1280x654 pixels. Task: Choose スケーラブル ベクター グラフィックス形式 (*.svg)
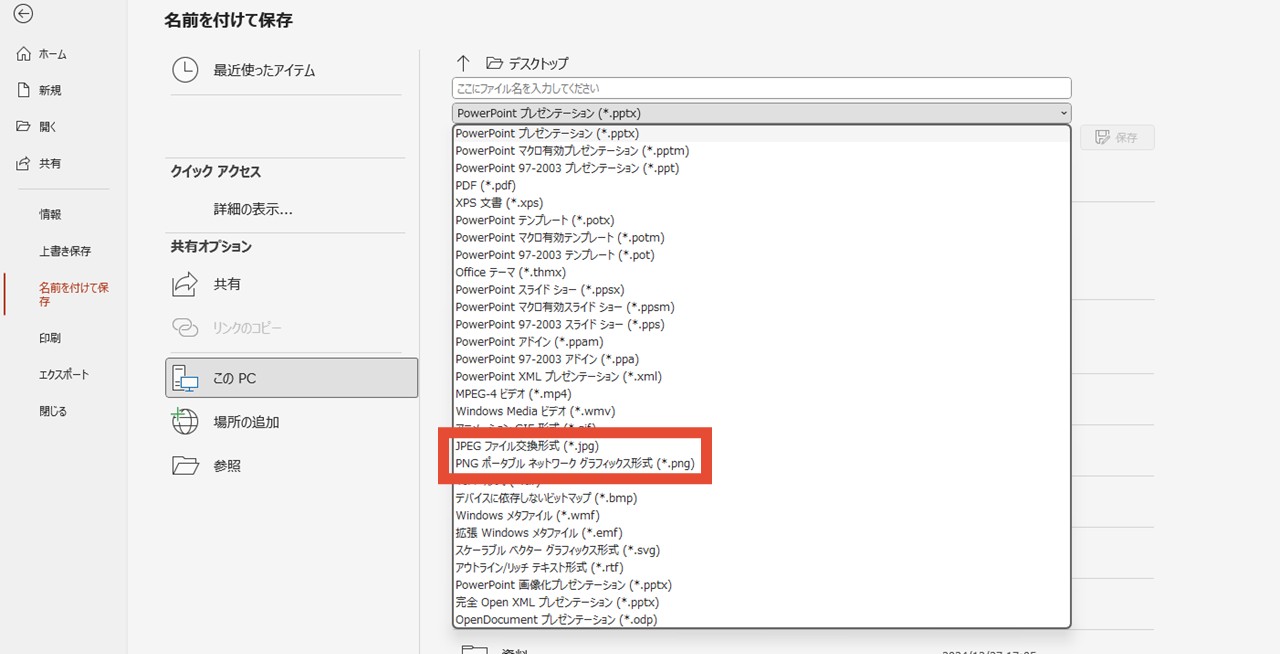(x=761, y=550)
